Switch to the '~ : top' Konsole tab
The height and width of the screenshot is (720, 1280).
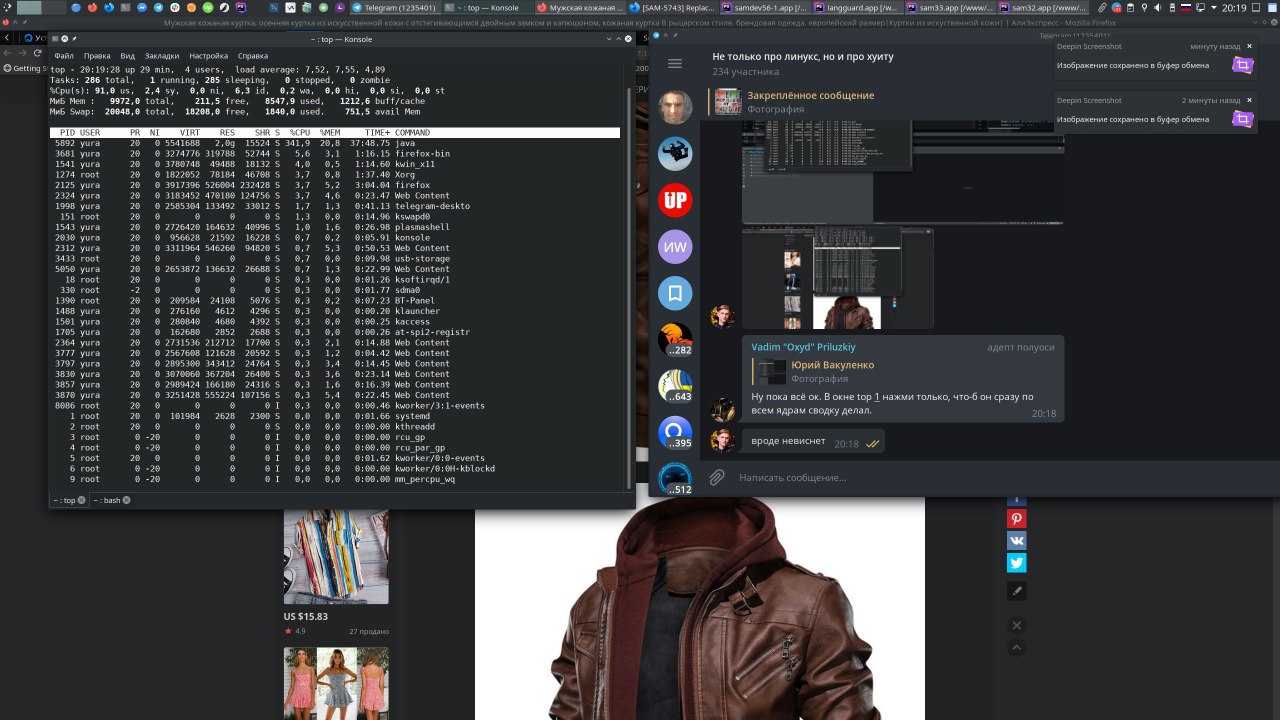coord(64,500)
